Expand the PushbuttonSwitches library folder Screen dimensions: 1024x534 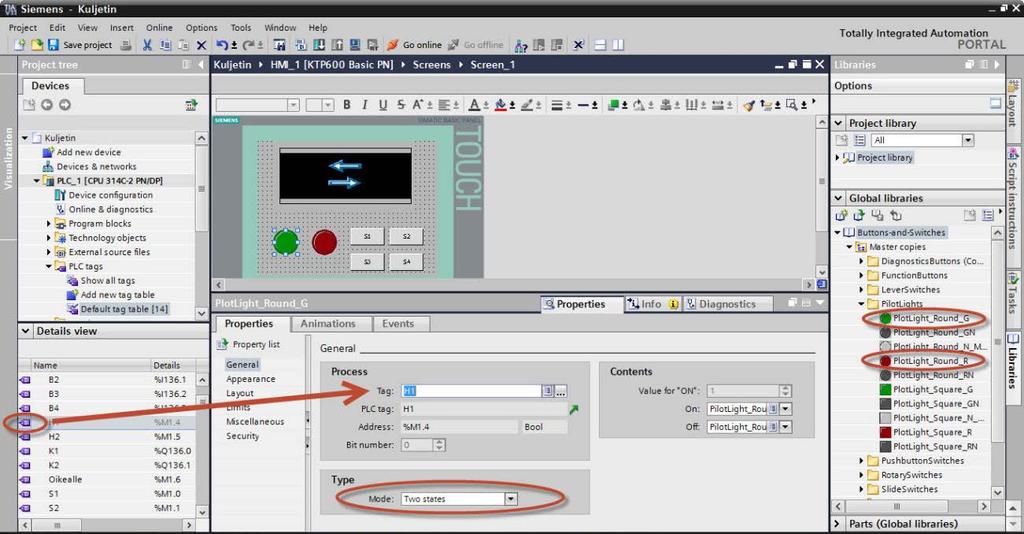(861, 461)
